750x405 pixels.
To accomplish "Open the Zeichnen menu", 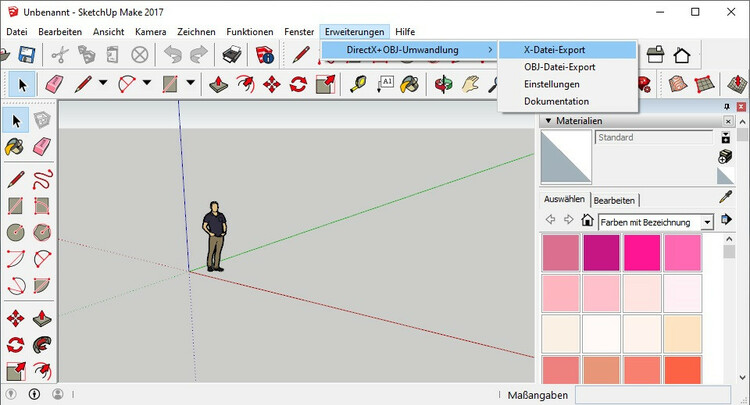I will click(196, 32).
